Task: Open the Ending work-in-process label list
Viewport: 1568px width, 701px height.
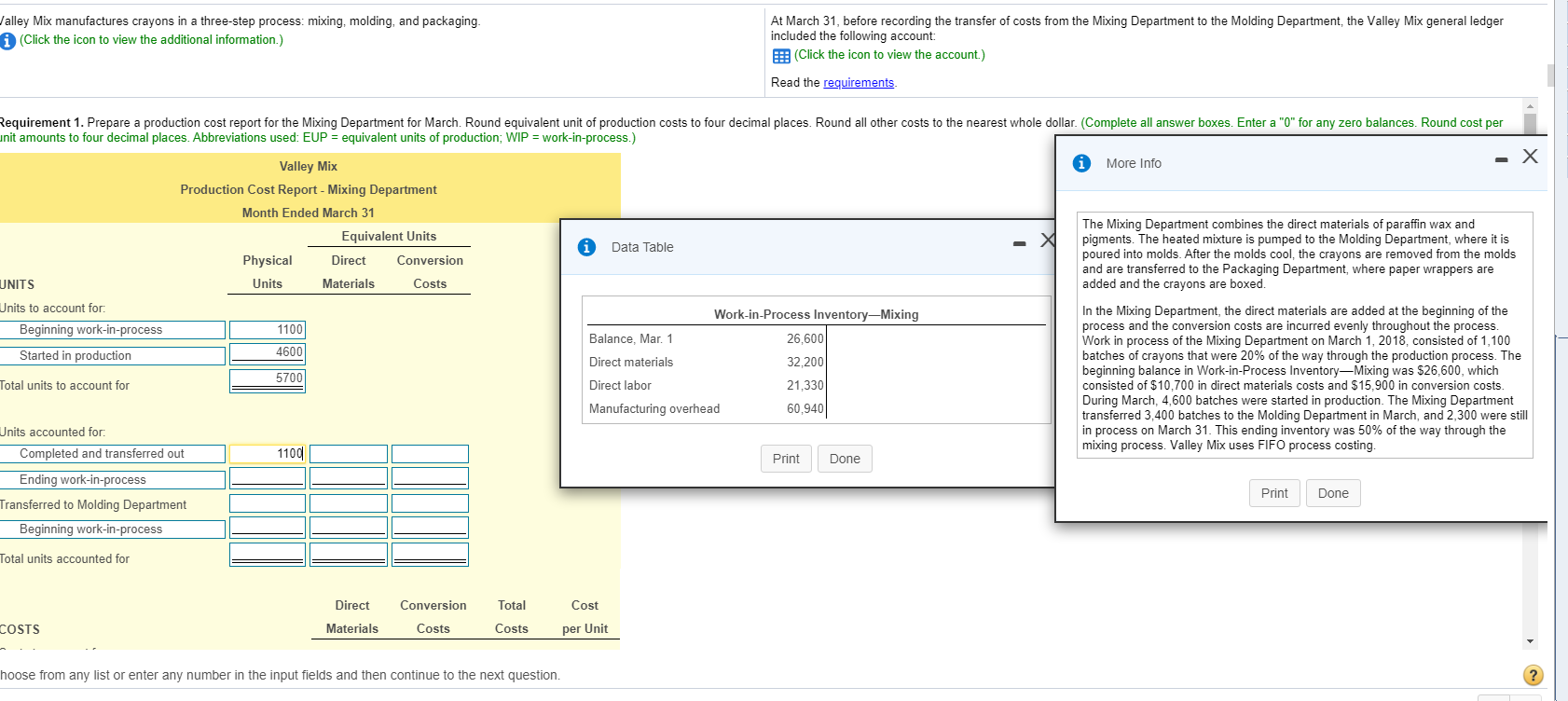Action: 113,480
